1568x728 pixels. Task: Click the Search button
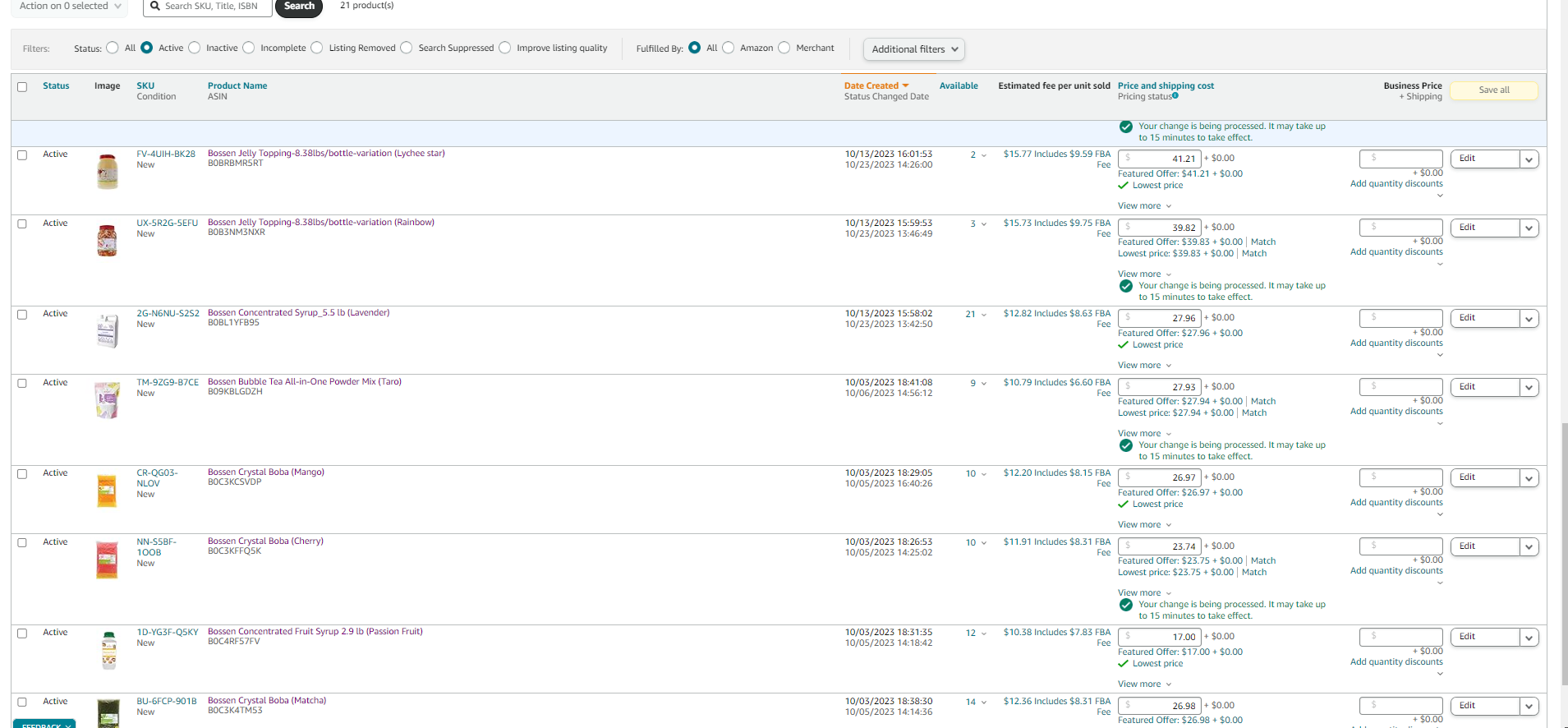tap(299, 7)
